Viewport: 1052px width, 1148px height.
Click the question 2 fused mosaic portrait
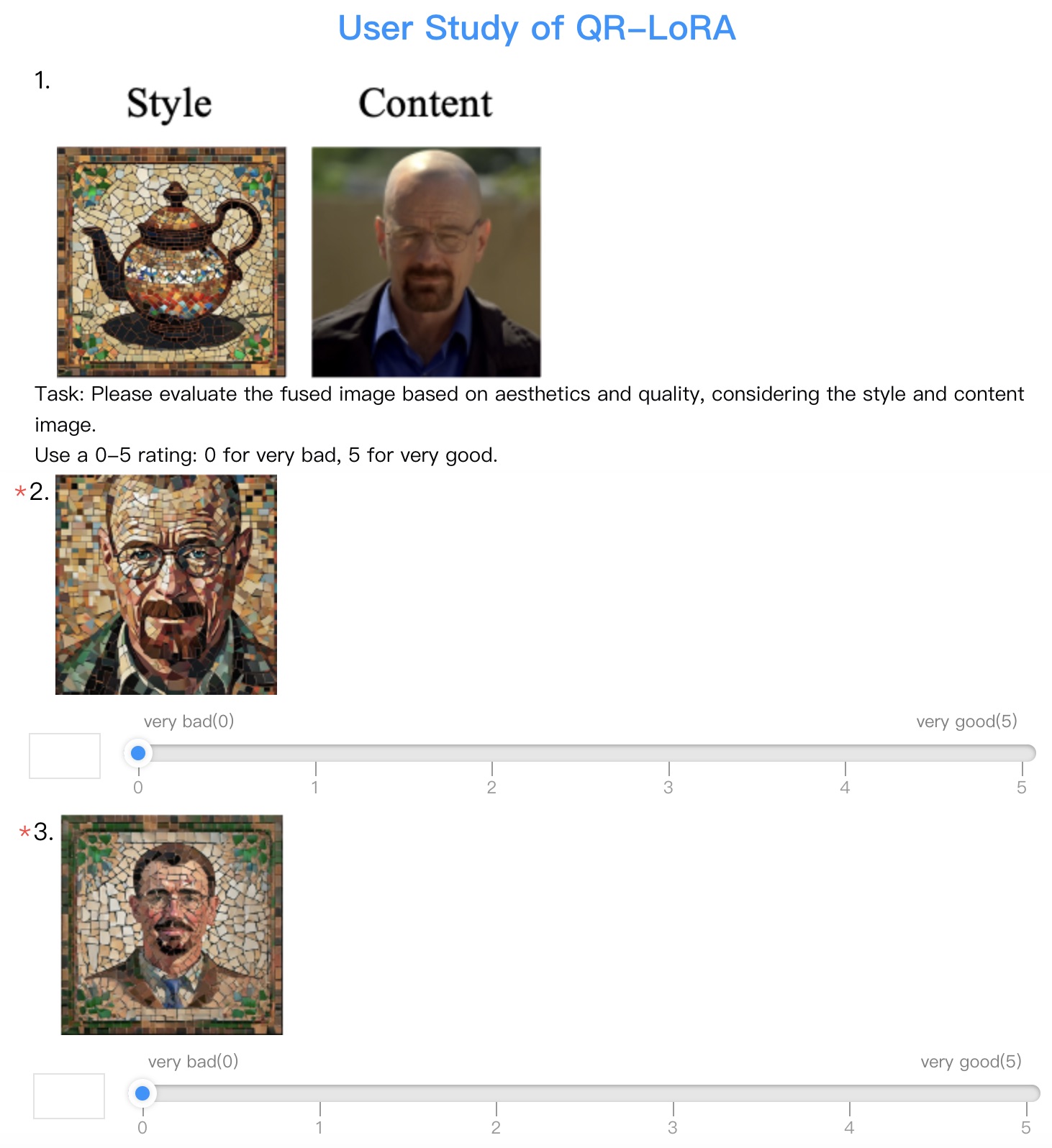tap(166, 585)
